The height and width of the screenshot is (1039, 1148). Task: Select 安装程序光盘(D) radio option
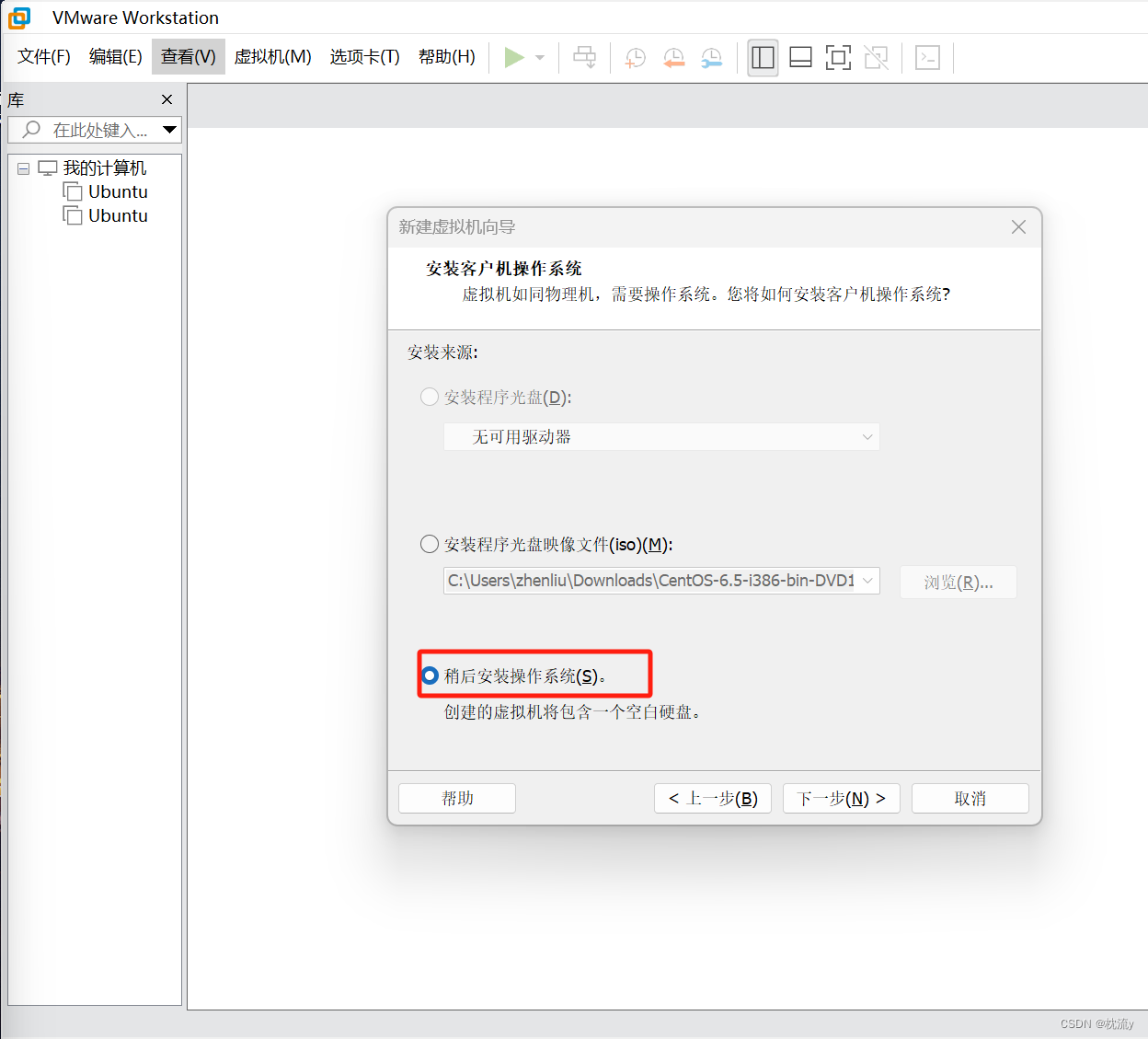point(430,397)
